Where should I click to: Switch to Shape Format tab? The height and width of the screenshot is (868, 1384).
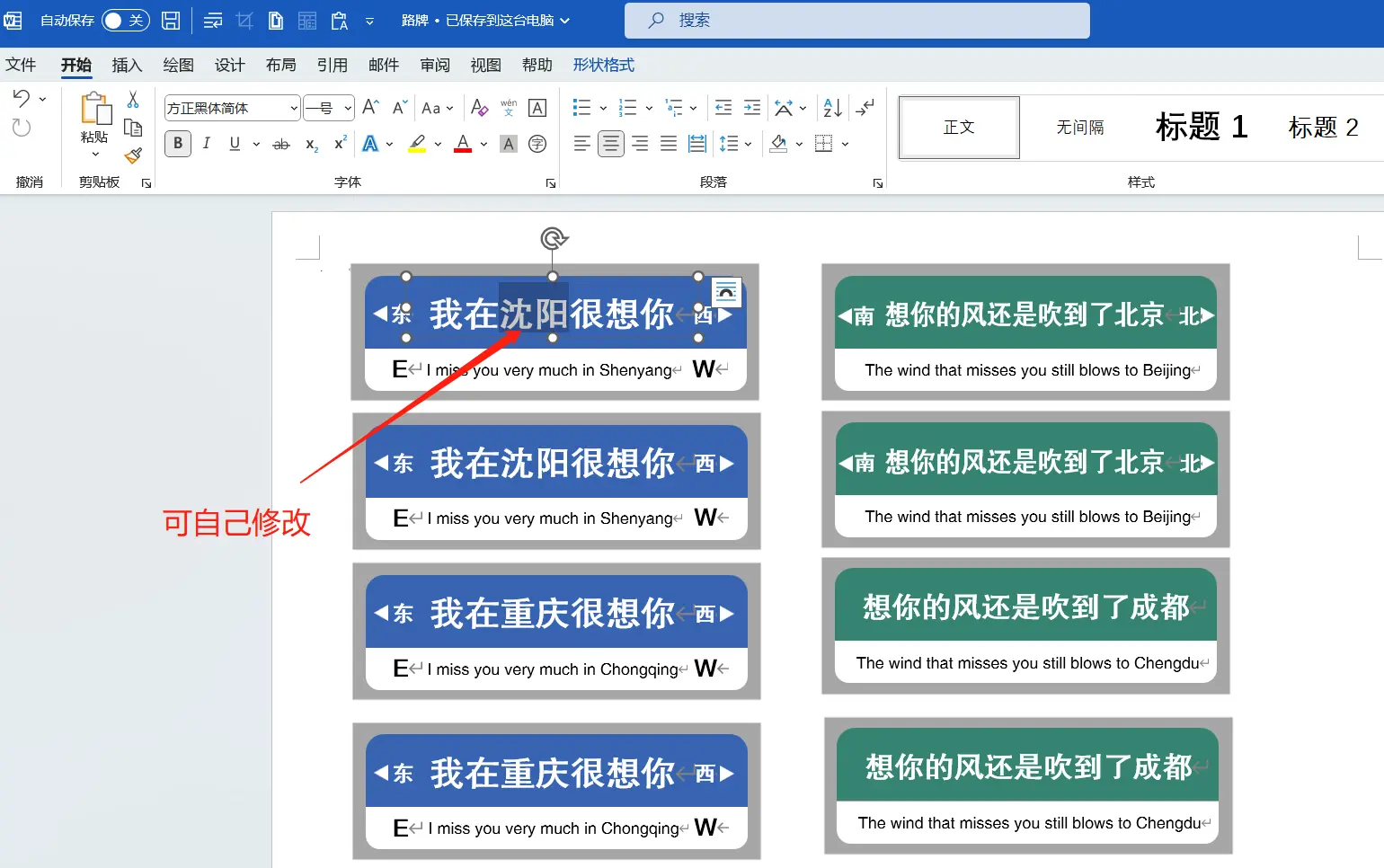tap(603, 65)
